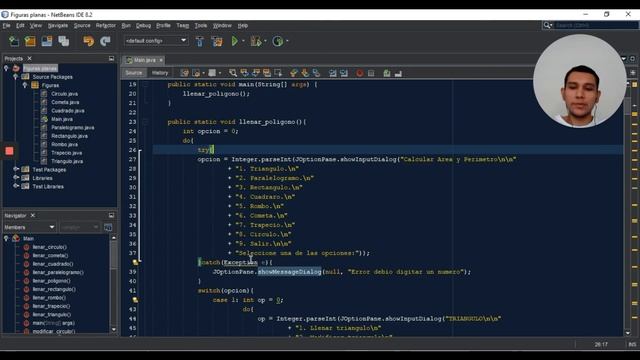
Task: Click the hint lightbulb at line 38
Action: pyautogui.click(x=135, y=262)
